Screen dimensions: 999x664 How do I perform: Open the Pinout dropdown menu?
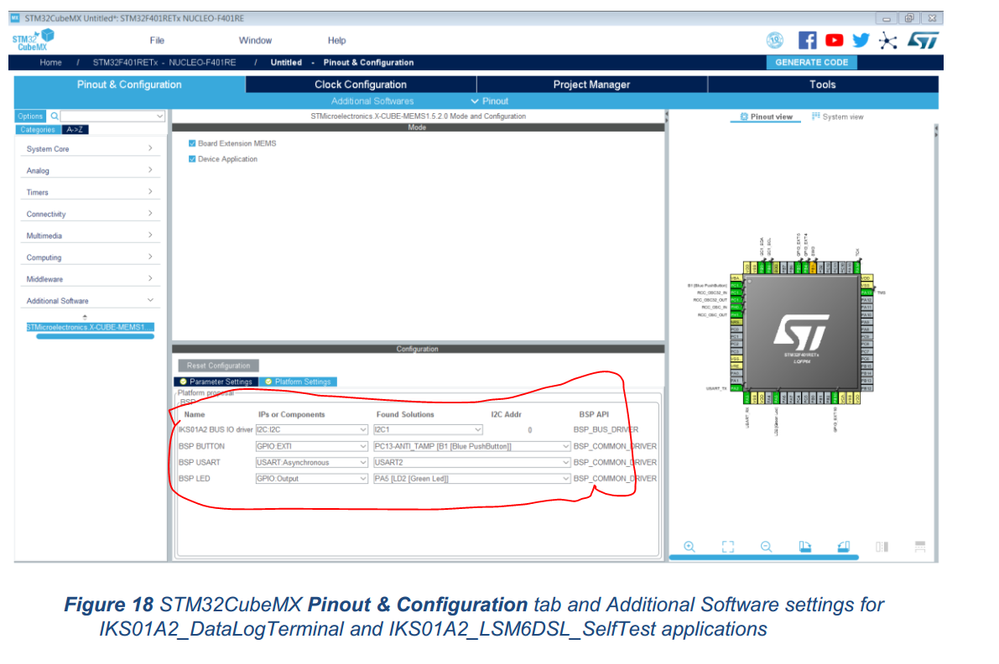point(489,101)
